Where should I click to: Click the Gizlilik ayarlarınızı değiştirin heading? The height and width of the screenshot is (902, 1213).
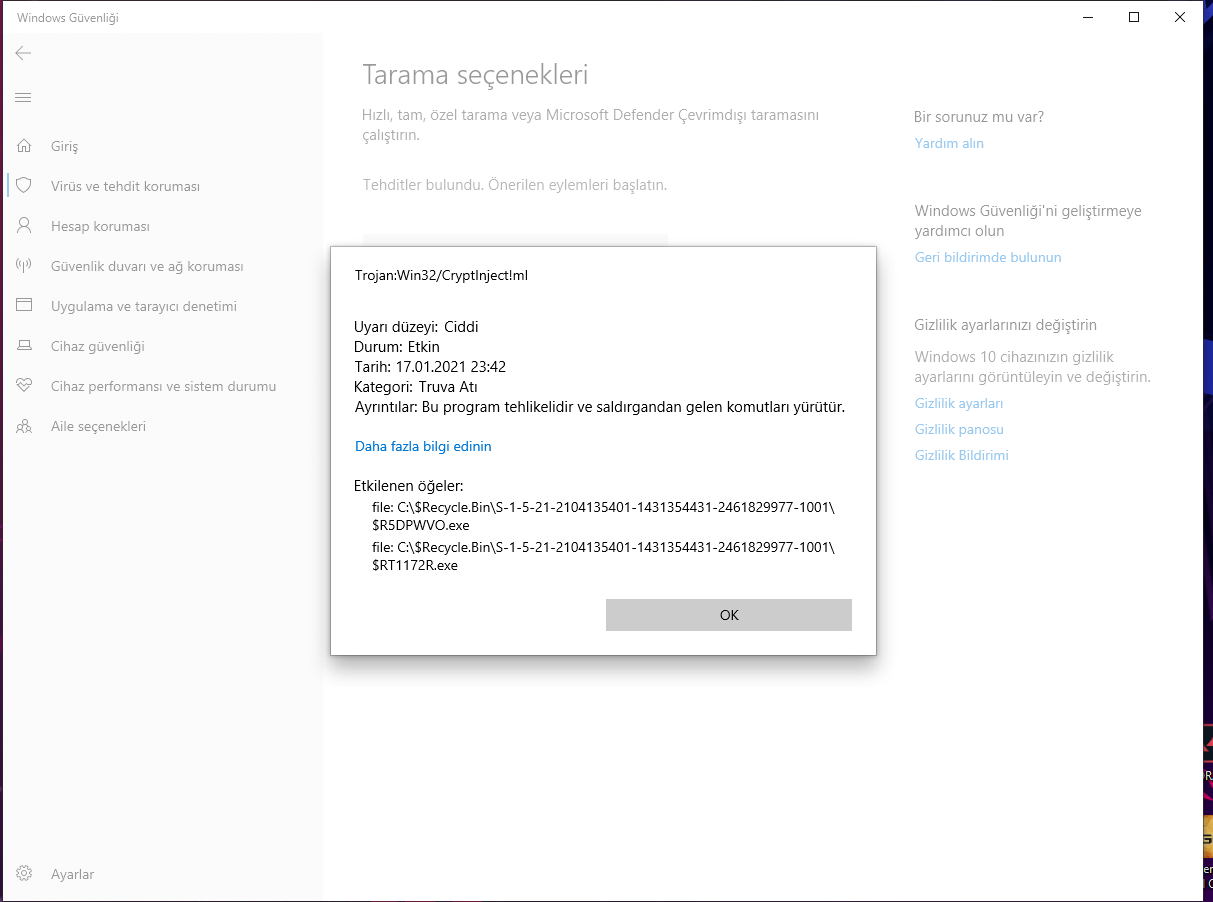[x=1006, y=325]
